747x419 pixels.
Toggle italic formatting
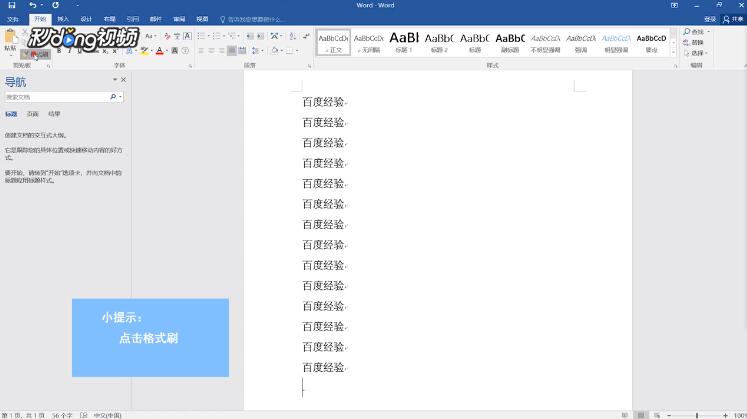coord(69,50)
